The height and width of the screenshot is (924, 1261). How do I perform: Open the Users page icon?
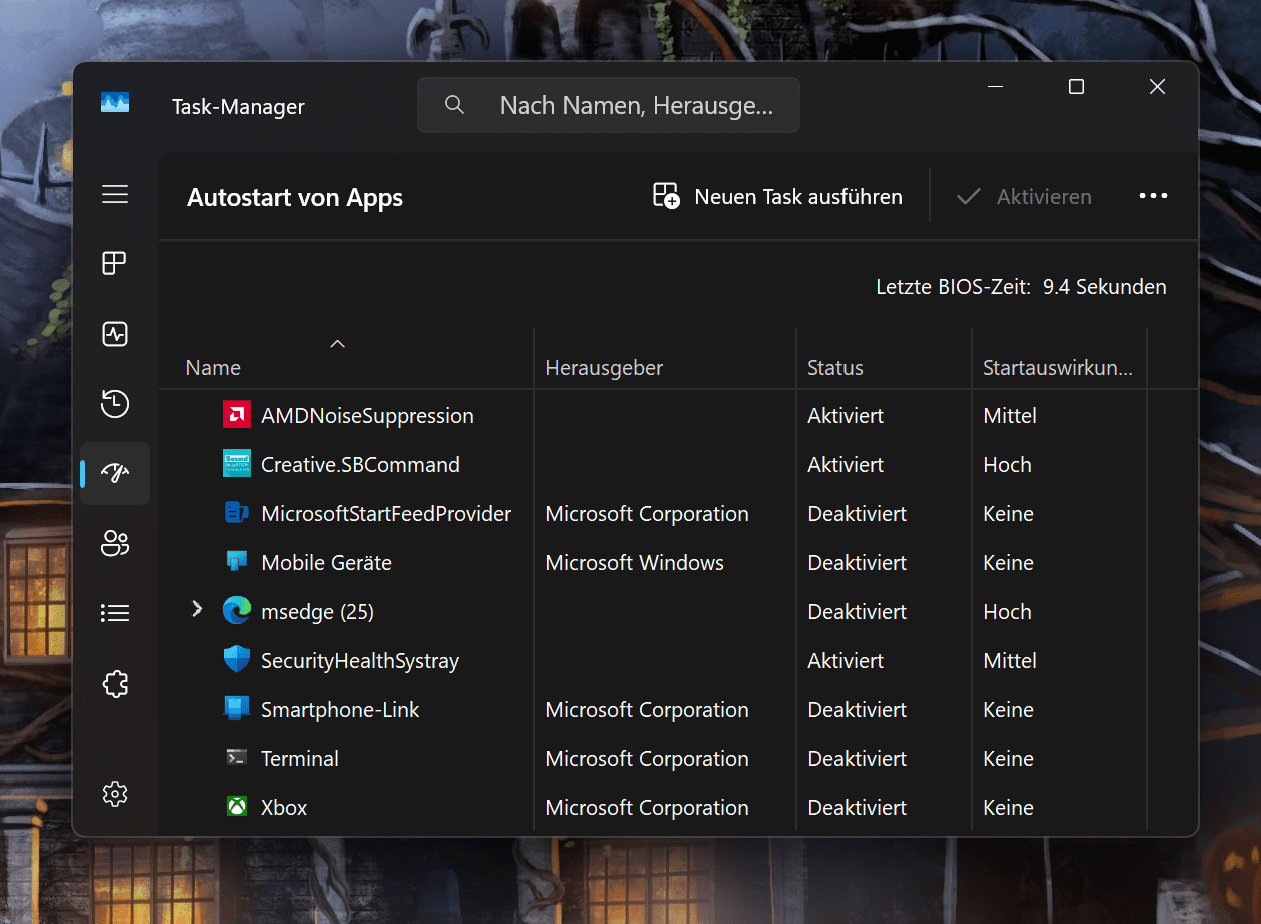tap(115, 544)
